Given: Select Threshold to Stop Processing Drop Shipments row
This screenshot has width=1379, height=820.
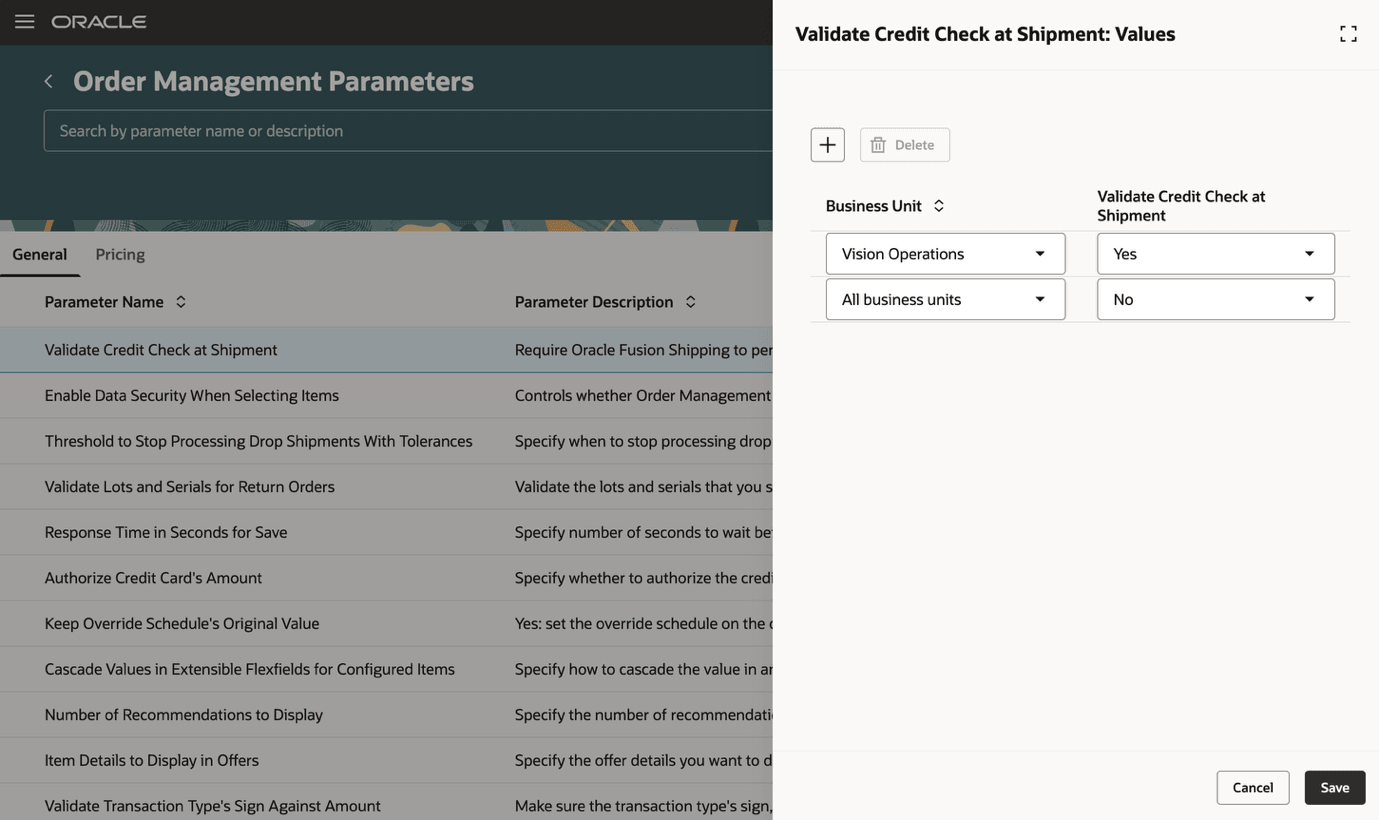Looking at the screenshot, I should (386, 441).
